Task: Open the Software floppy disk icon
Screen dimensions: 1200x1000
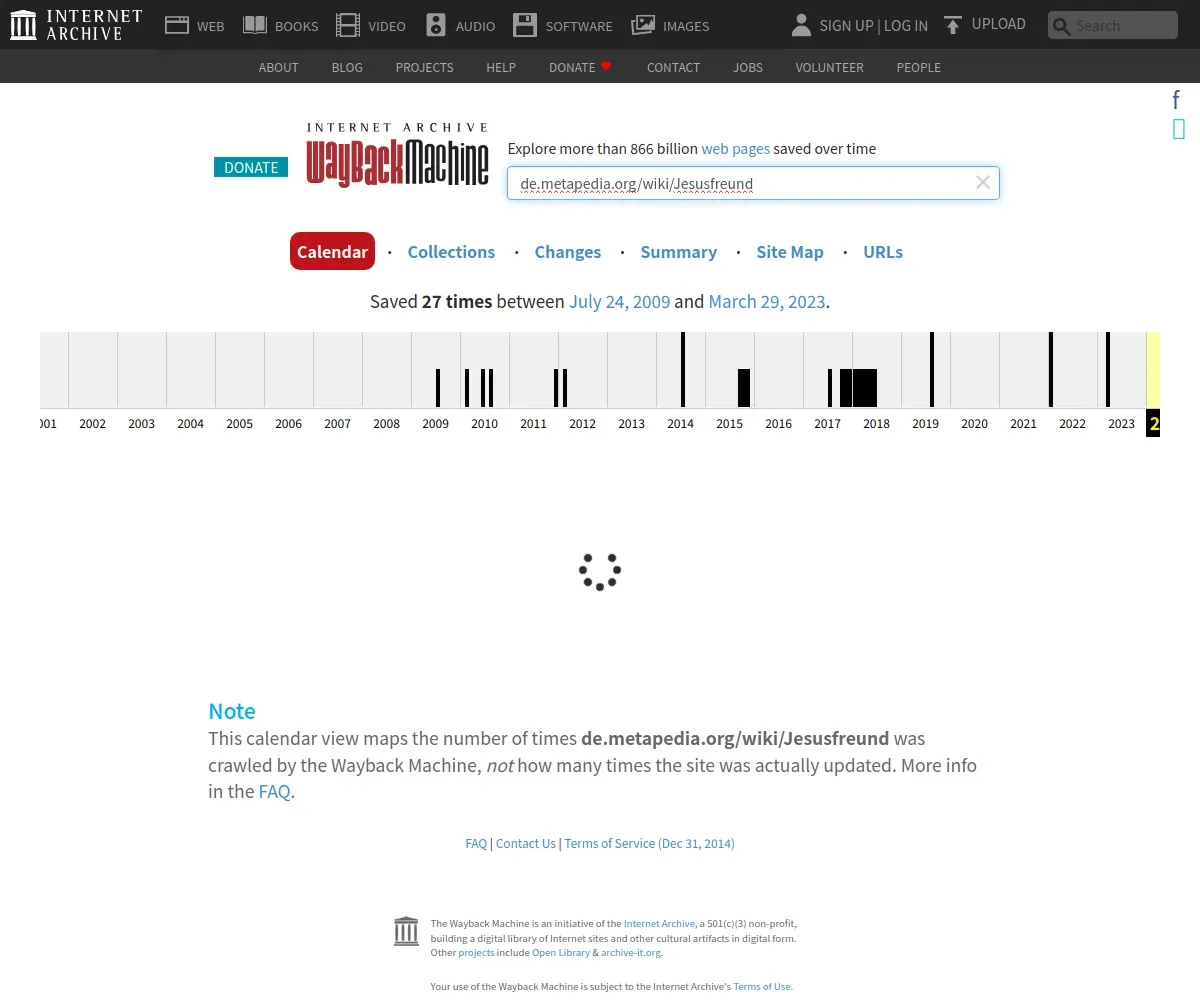Action: pos(525,25)
